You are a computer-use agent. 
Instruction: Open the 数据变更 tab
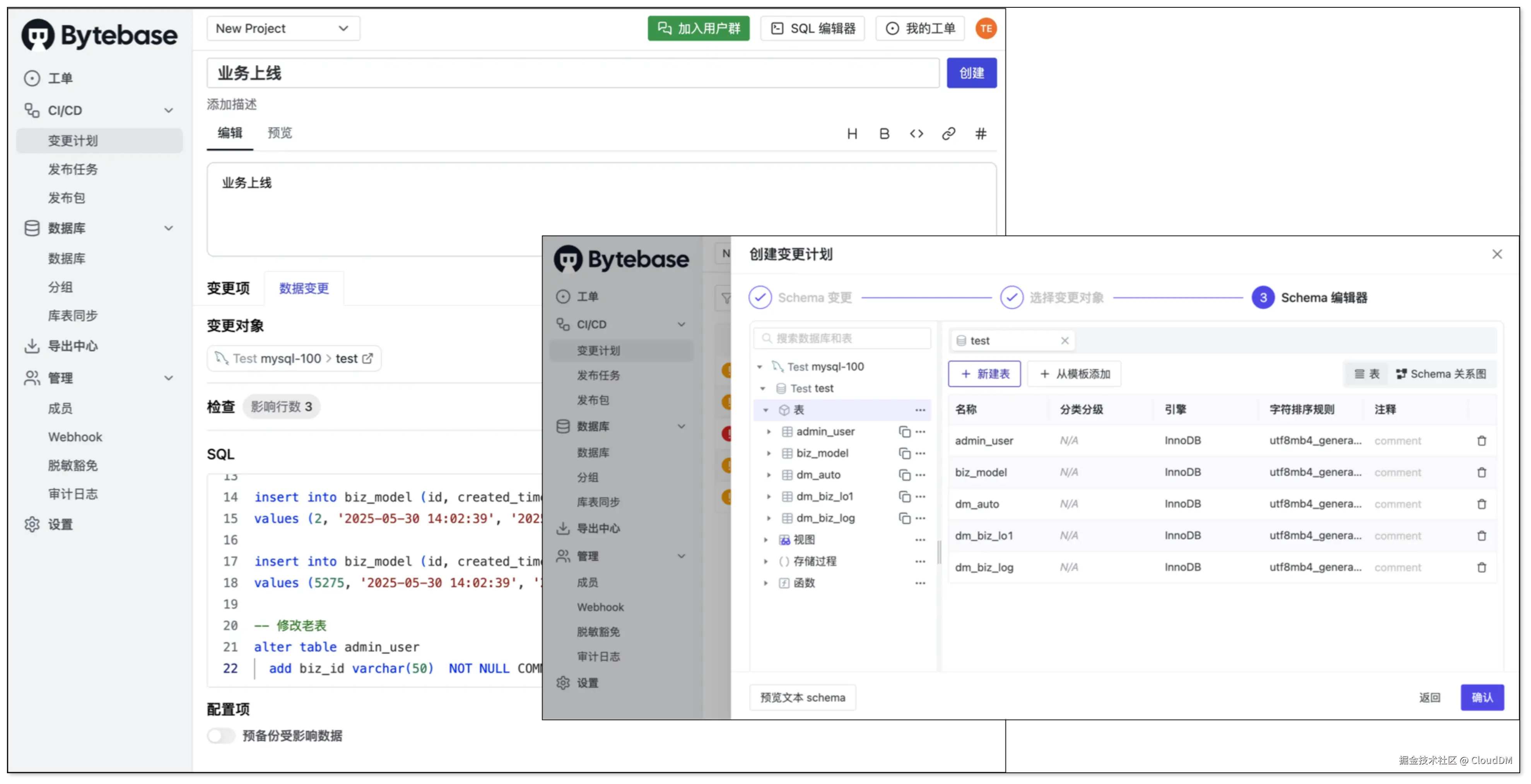point(304,289)
